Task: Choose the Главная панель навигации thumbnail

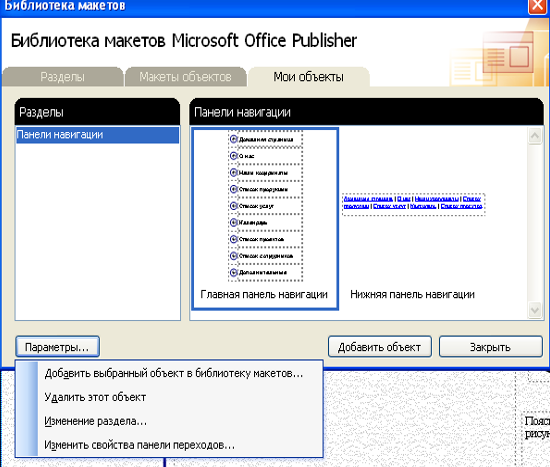Action: (x=265, y=219)
